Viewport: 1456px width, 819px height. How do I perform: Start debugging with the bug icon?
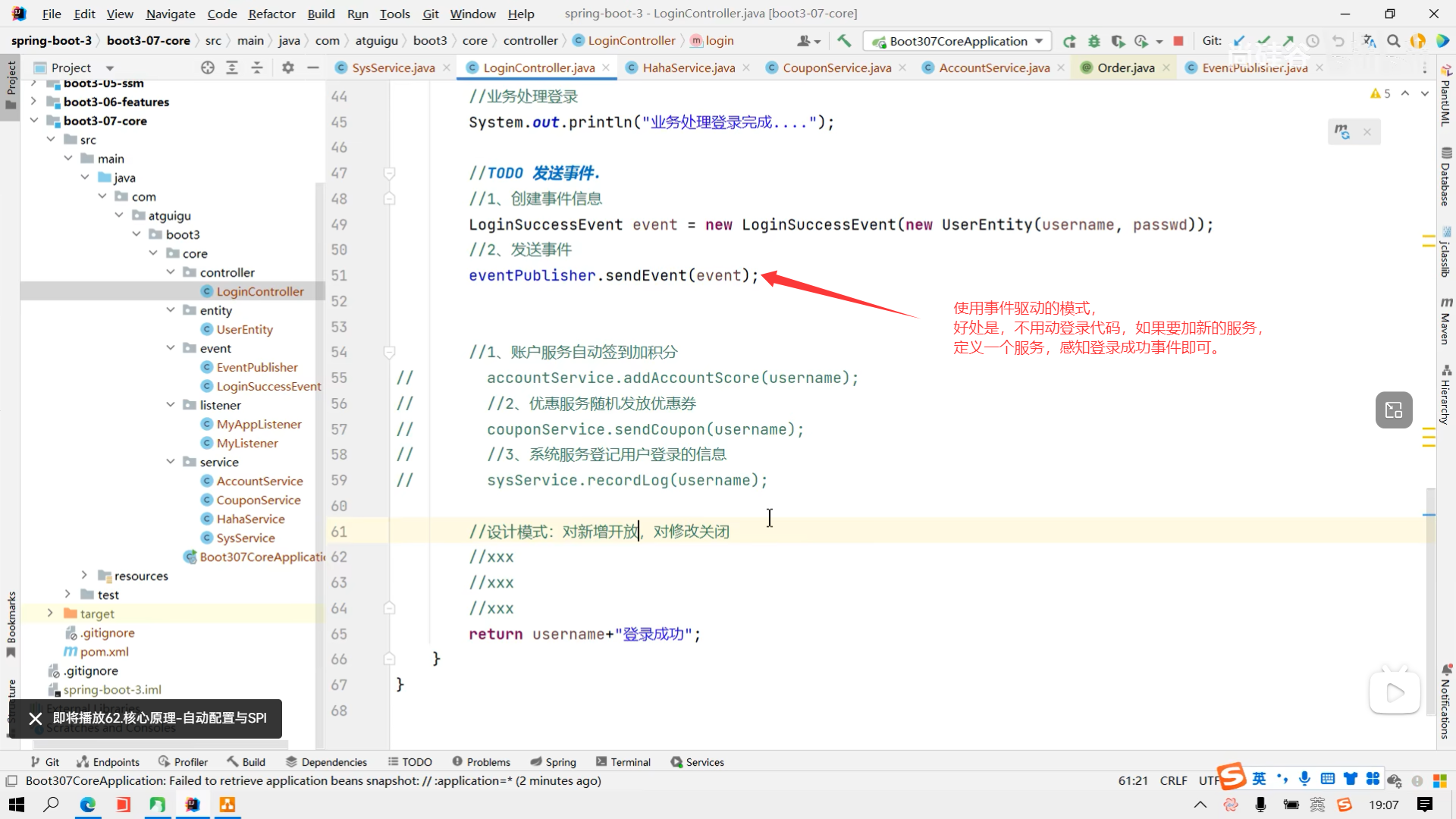1094,41
